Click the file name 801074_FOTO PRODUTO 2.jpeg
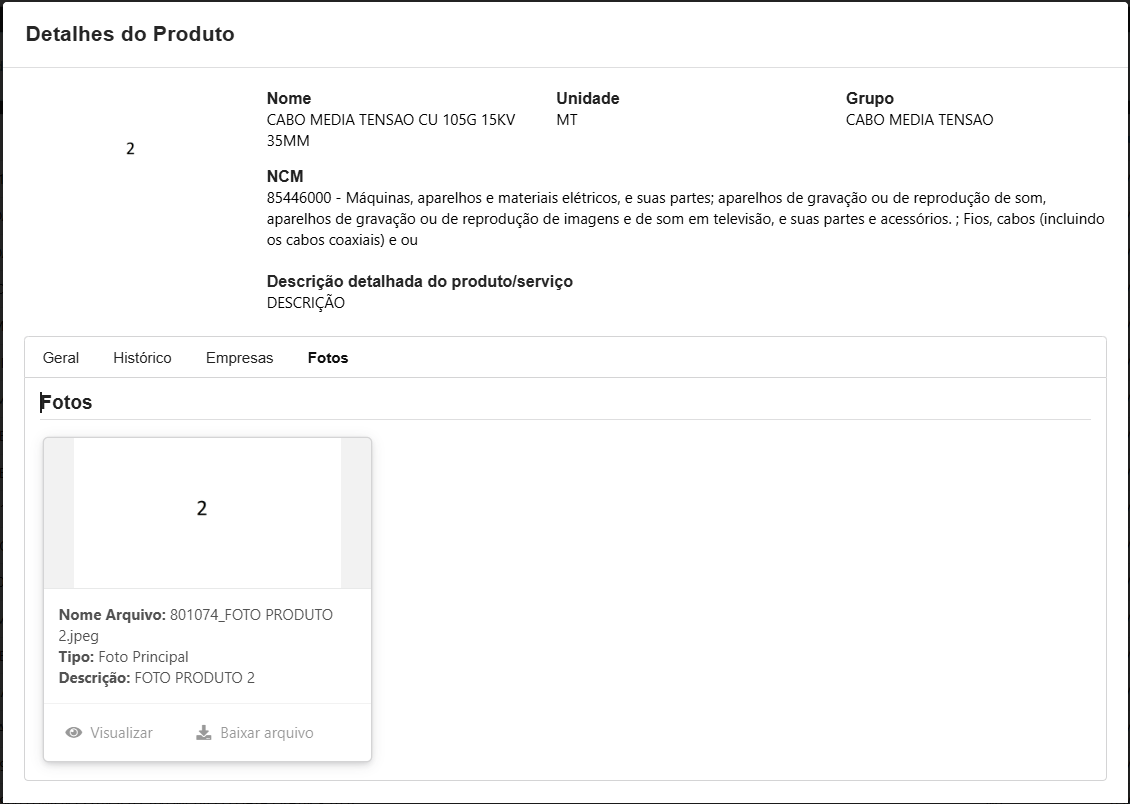The width and height of the screenshot is (1130, 804). click(251, 615)
